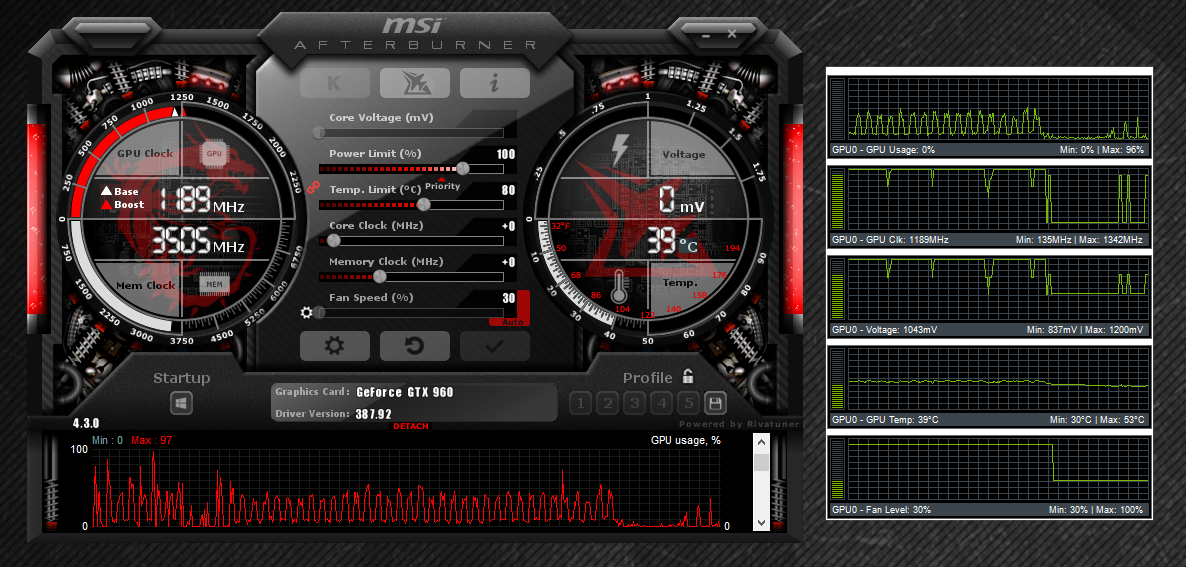This screenshot has height=567, width=1186.
Task: Click the Fan Speed slider track
Action: pyautogui.click(x=411, y=312)
